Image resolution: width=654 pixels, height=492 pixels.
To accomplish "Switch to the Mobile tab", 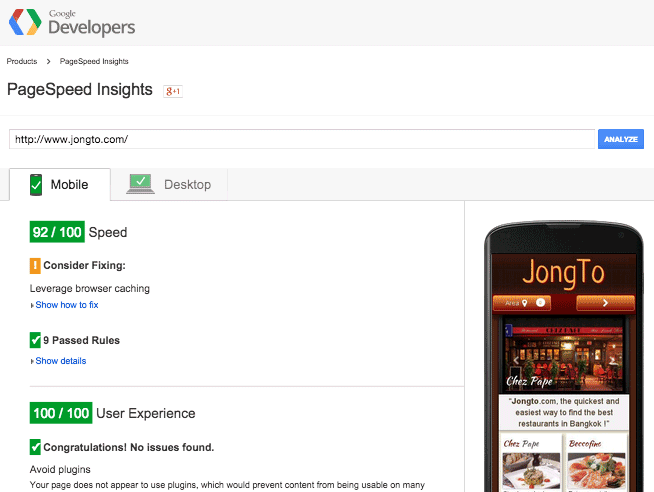I will pos(60,185).
